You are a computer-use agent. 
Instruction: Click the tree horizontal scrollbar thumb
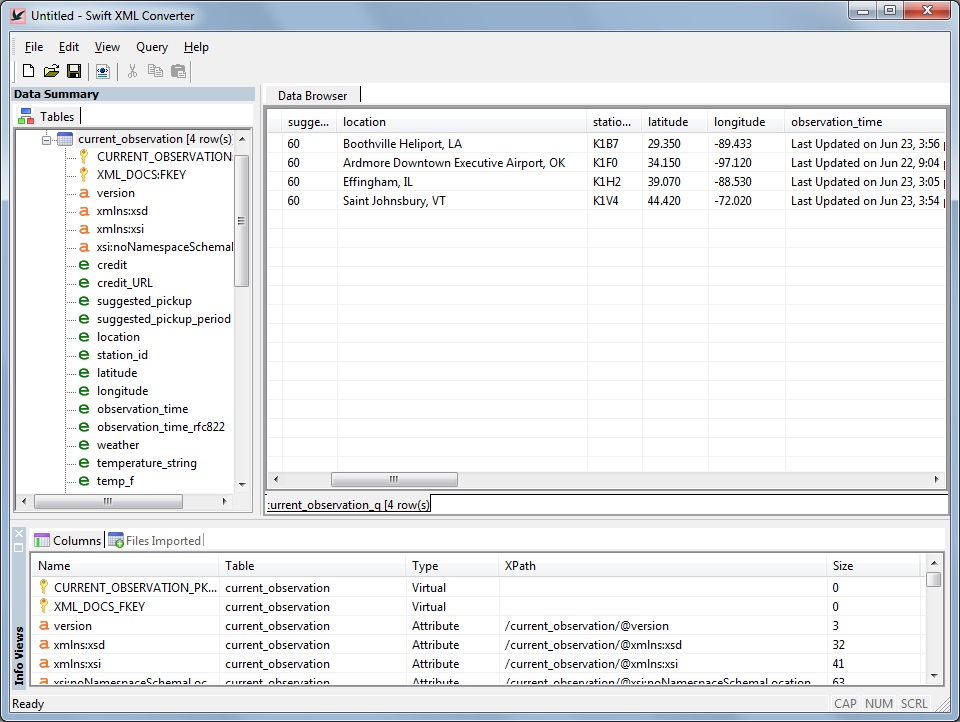point(108,502)
